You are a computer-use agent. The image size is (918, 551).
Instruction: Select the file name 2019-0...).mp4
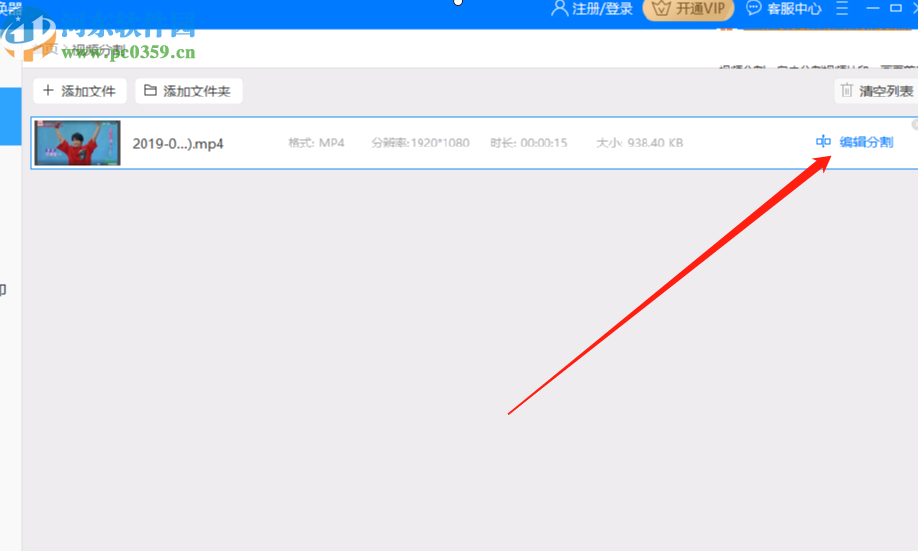(178, 143)
